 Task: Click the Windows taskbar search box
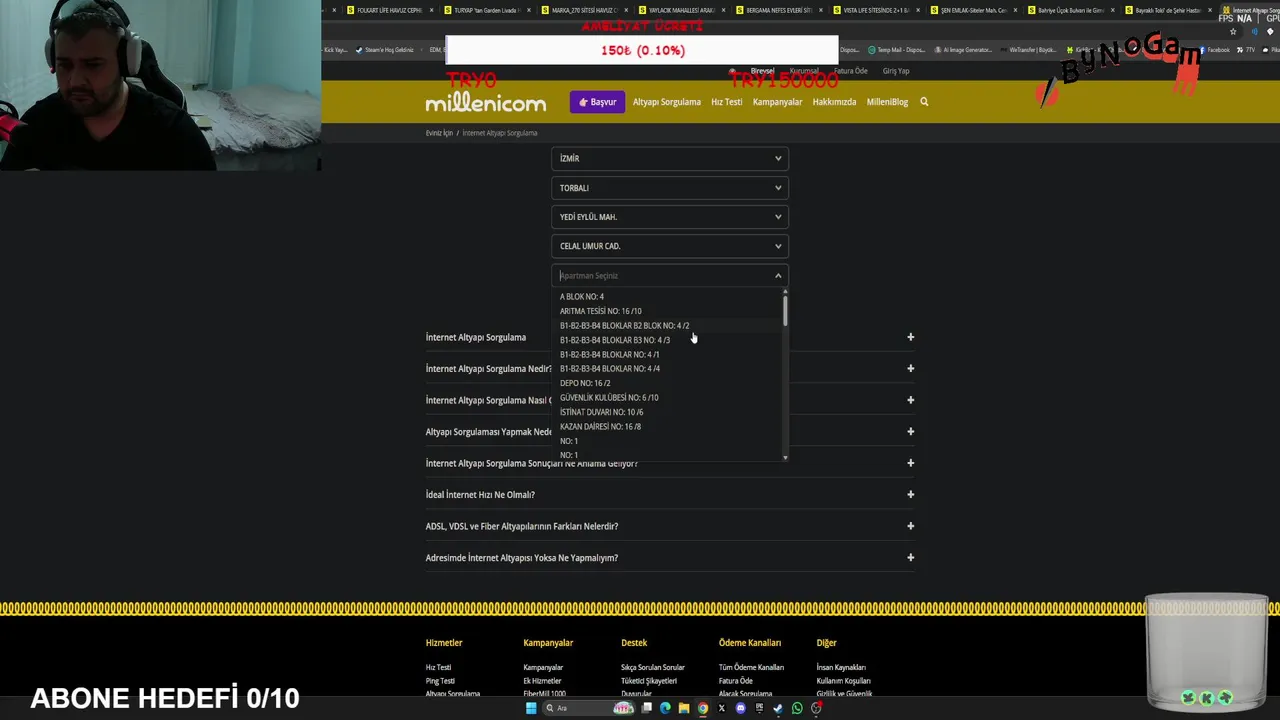tap(590, 708)
